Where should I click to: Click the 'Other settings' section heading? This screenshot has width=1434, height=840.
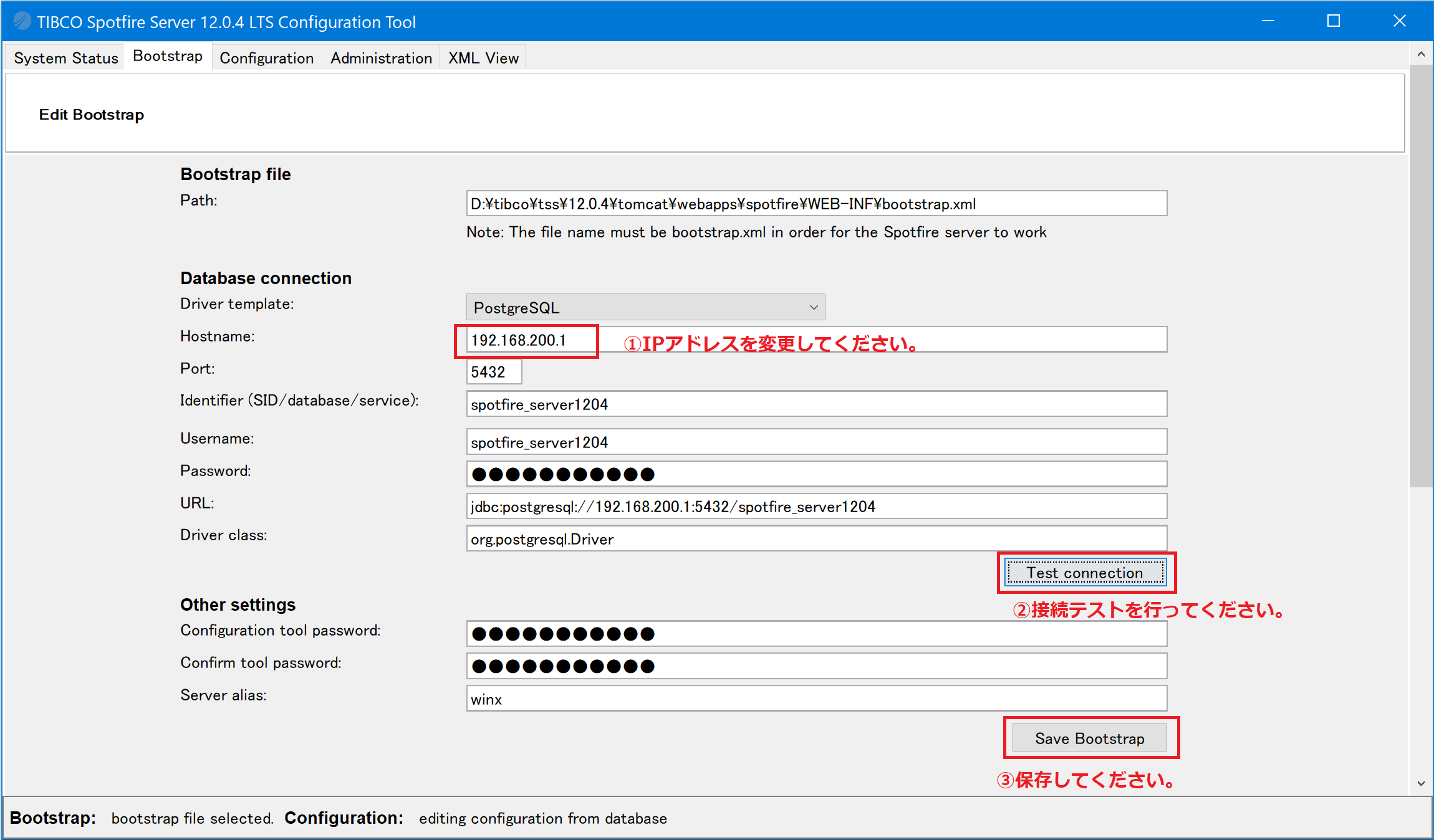click(x=238, y=605)
